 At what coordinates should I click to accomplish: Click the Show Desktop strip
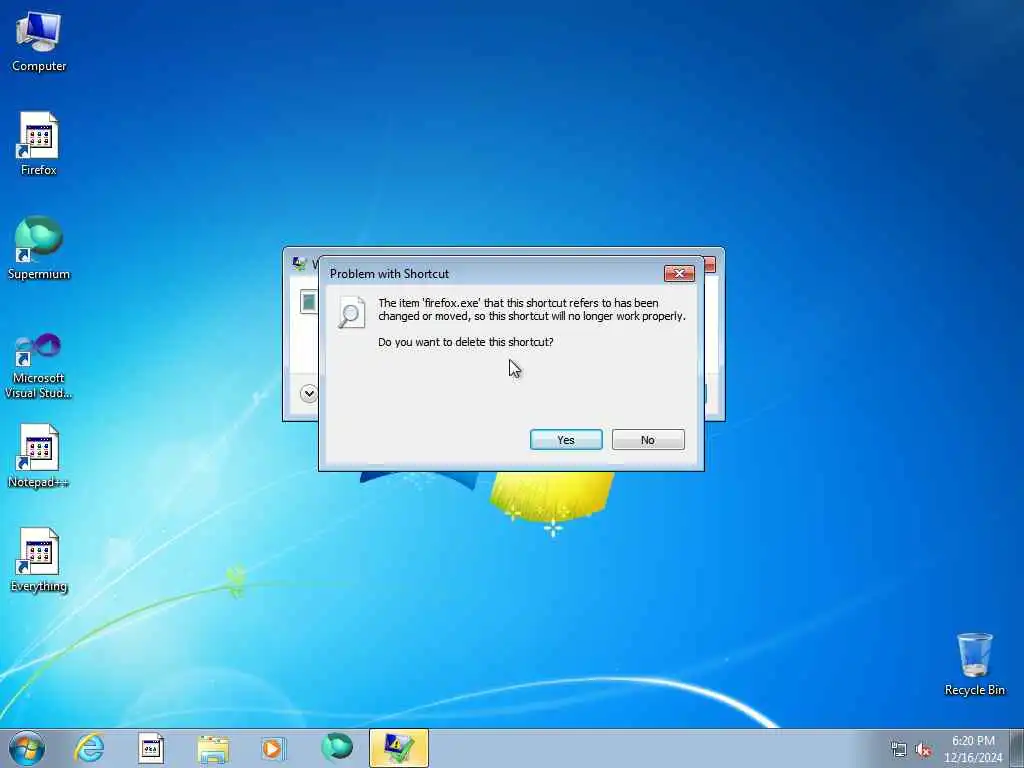(x=1017, y=748)
